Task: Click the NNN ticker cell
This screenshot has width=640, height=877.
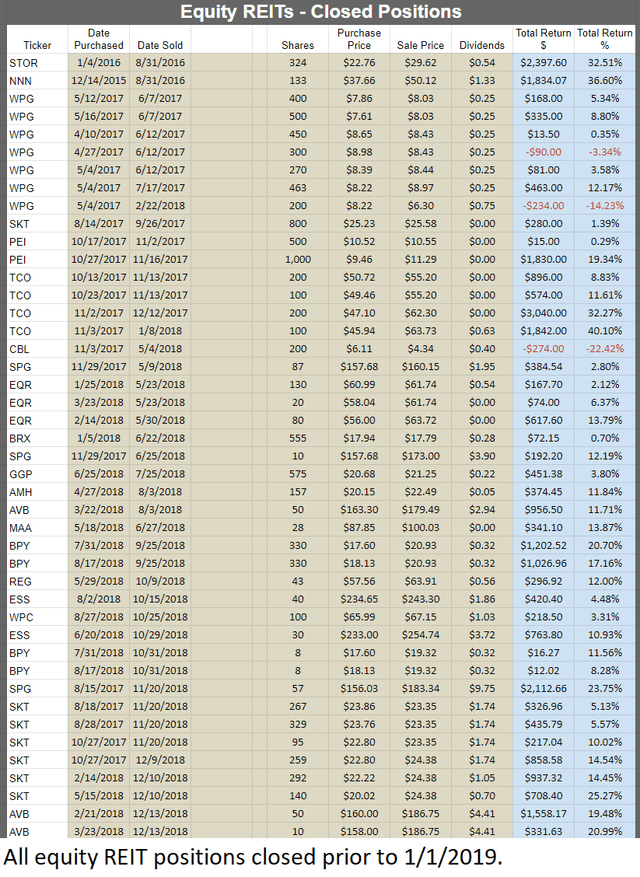Action: (x=20, y=81)
